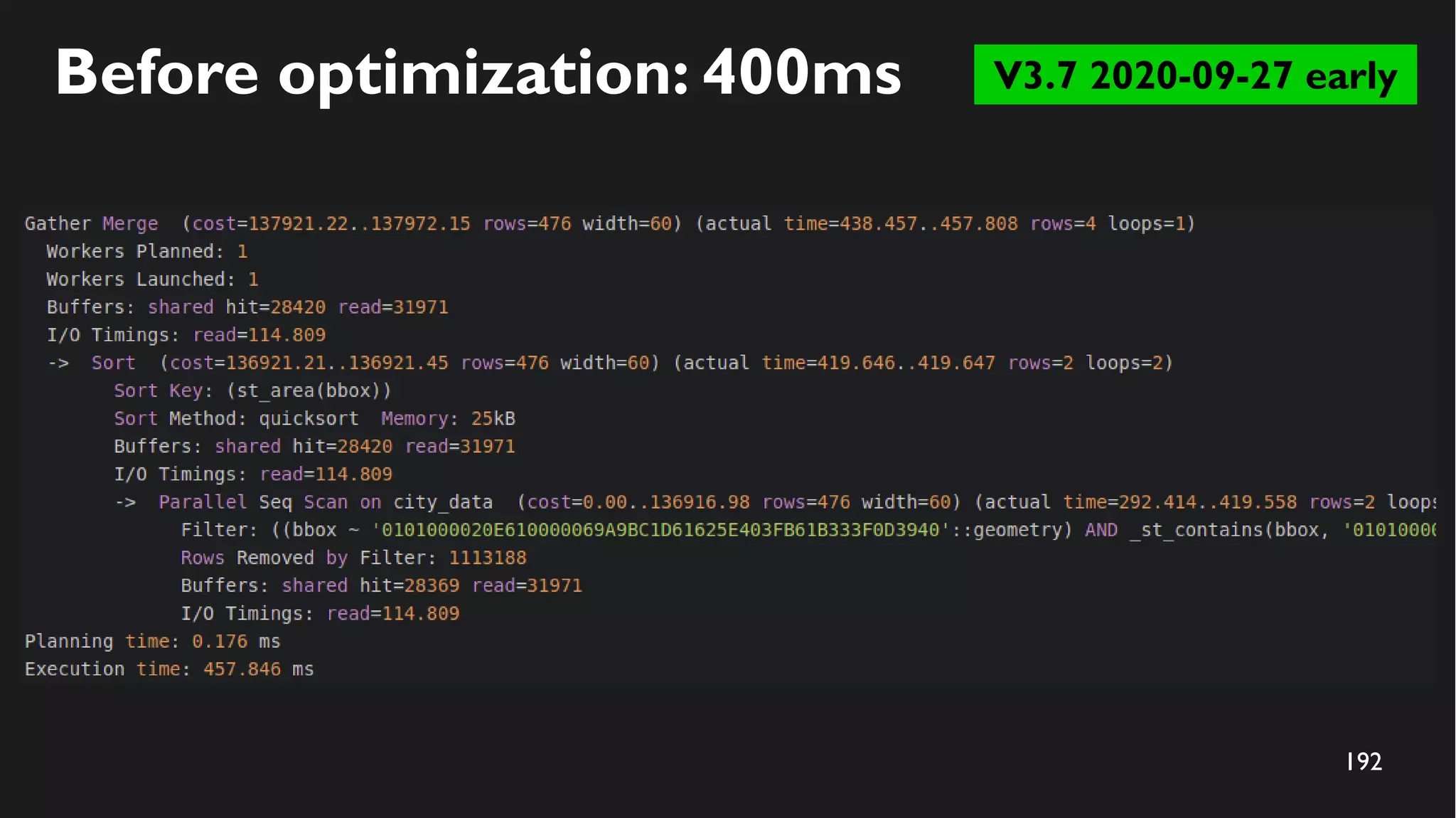Click 'Buffers: shared hit=28369 read=31971' line
This screenshot has height=818, width=1456.
click(x=382, y=585)
